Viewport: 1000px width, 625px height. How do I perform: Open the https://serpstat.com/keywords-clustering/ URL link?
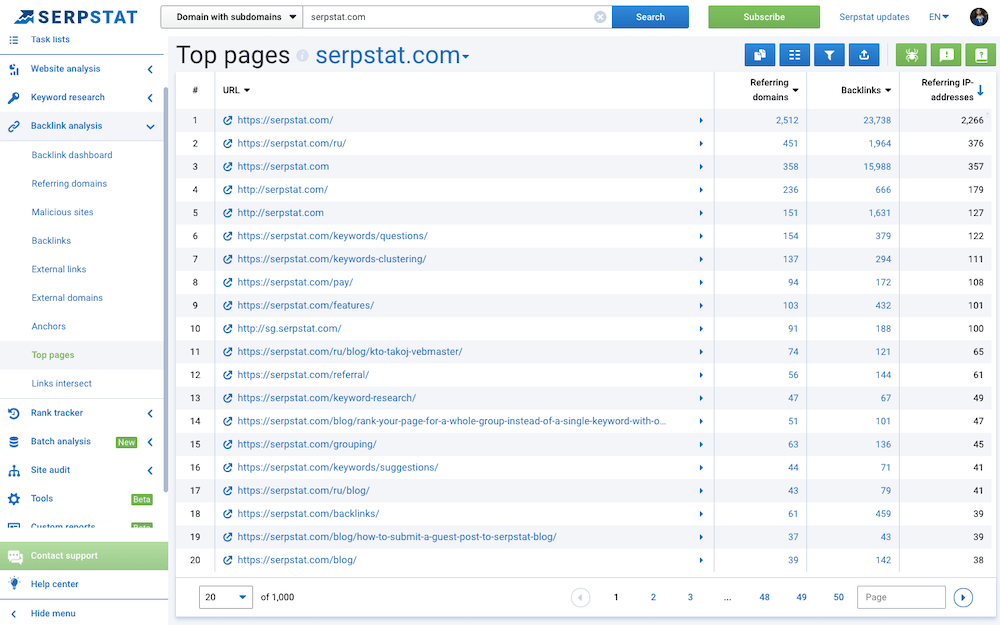click(x=332, y=260)
